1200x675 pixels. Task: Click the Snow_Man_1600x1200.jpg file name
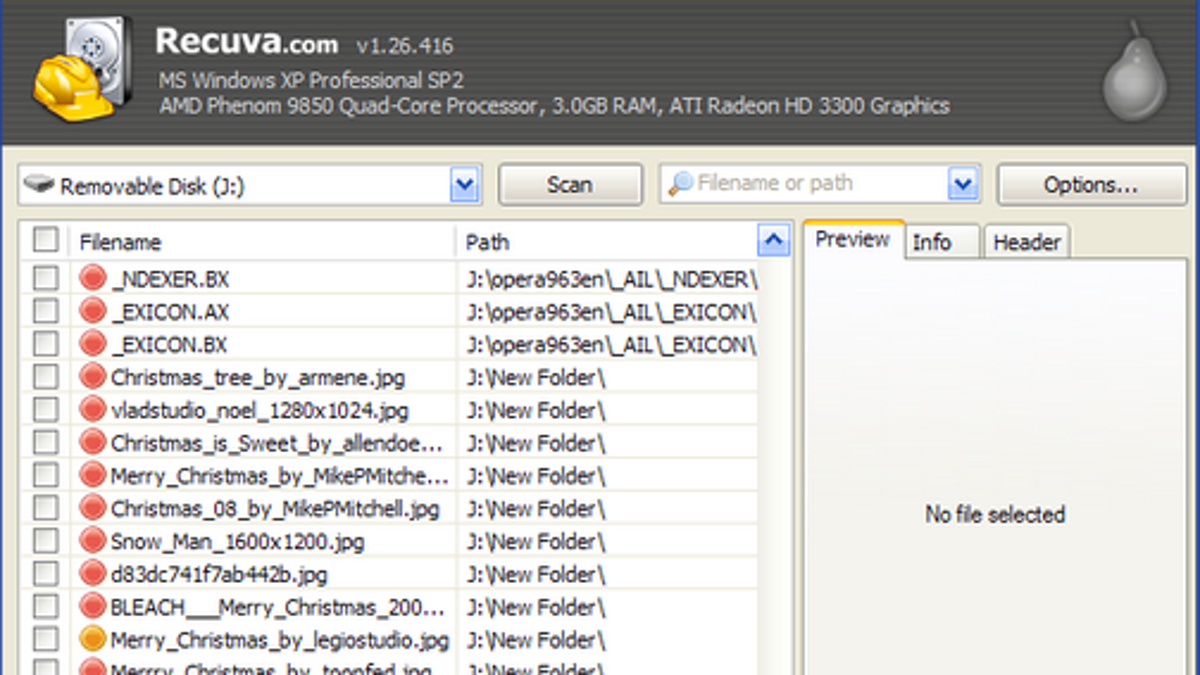point(237,542)
